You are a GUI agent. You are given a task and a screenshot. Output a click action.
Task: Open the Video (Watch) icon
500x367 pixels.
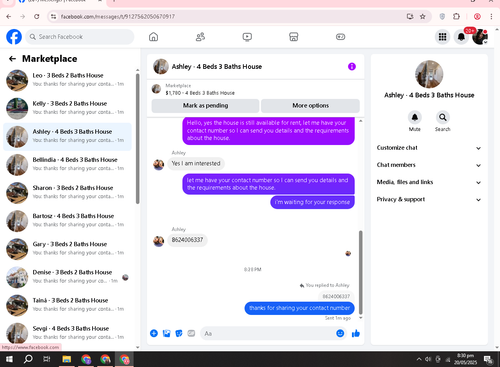[247, 37]
